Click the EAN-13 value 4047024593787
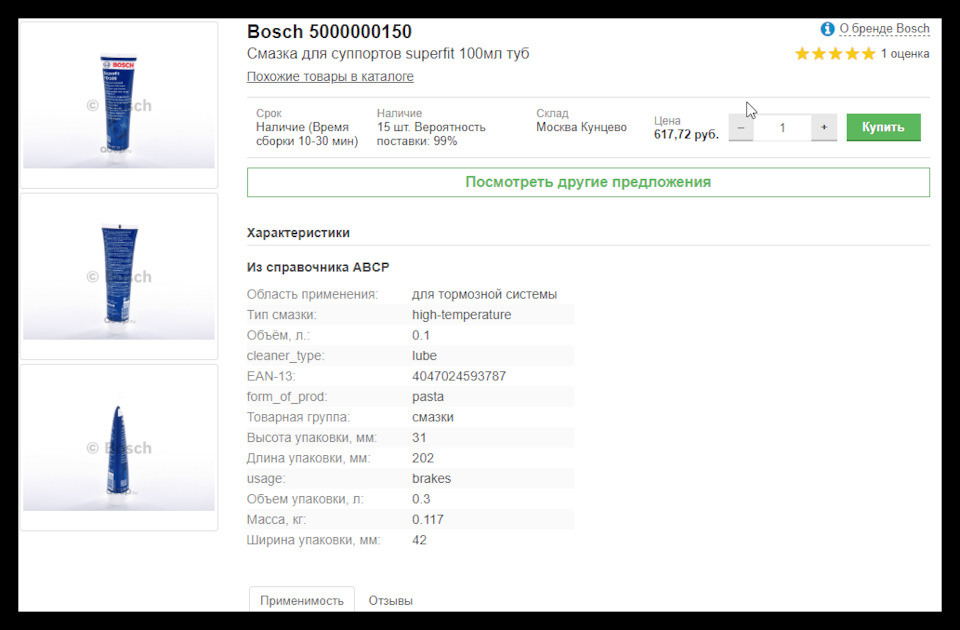 coord(459,377)
